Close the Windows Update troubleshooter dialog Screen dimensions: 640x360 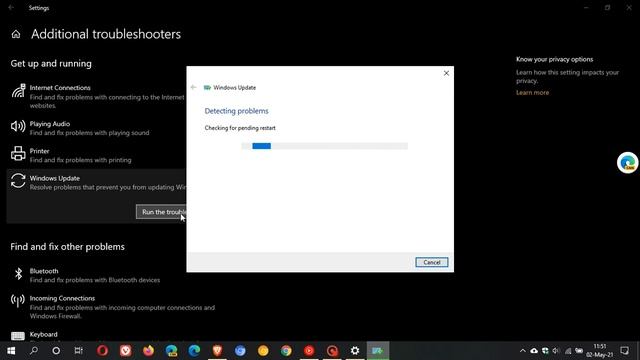pyautogui.click(x=446, y=73)
